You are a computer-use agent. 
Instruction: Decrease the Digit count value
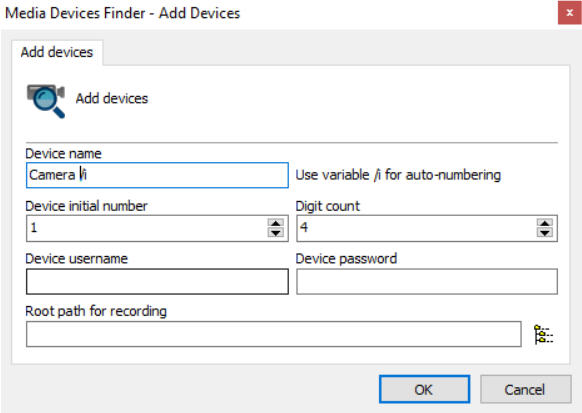pos(545,233)
